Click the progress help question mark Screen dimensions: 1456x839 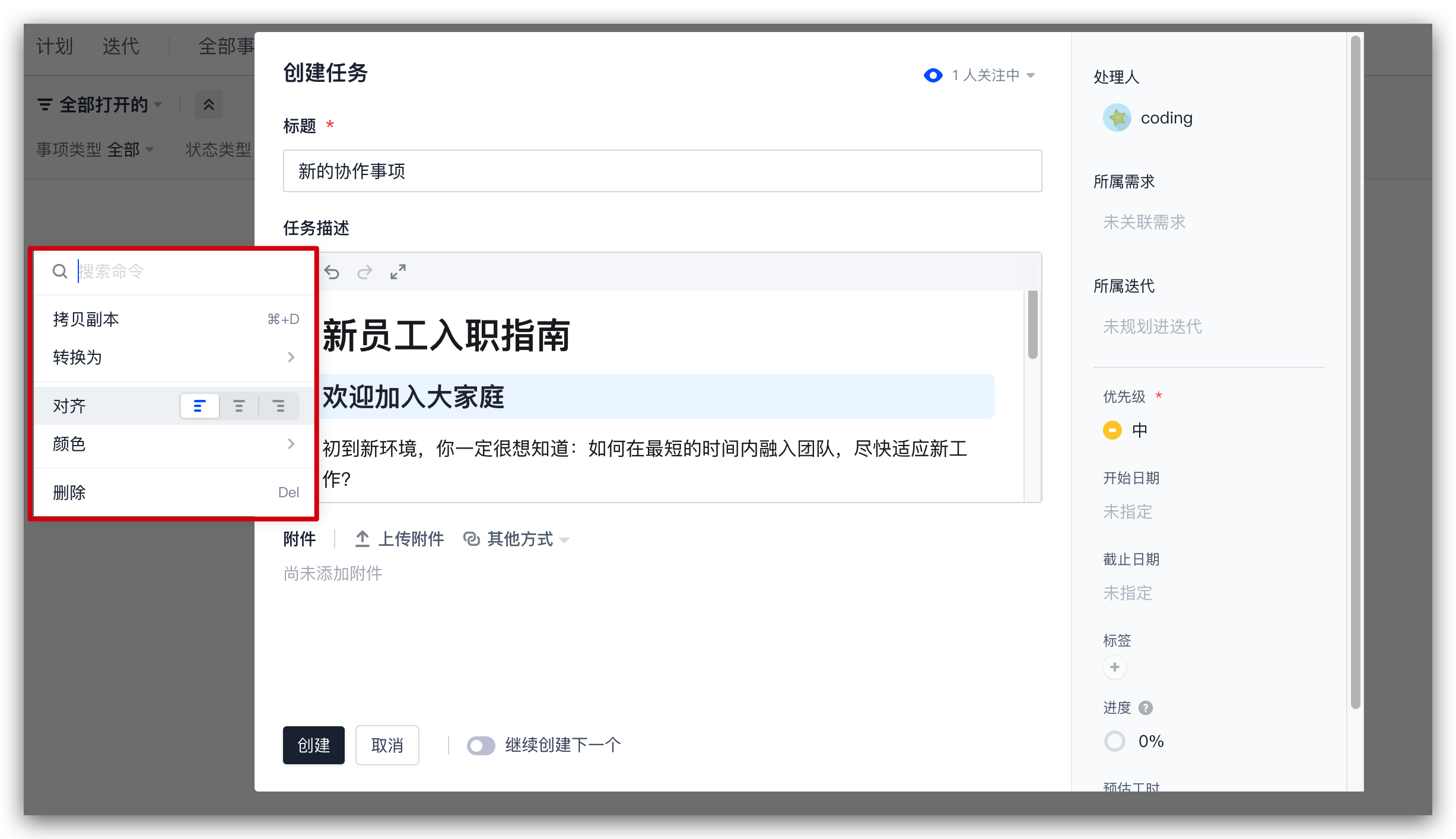click(x=1146, y=708)
